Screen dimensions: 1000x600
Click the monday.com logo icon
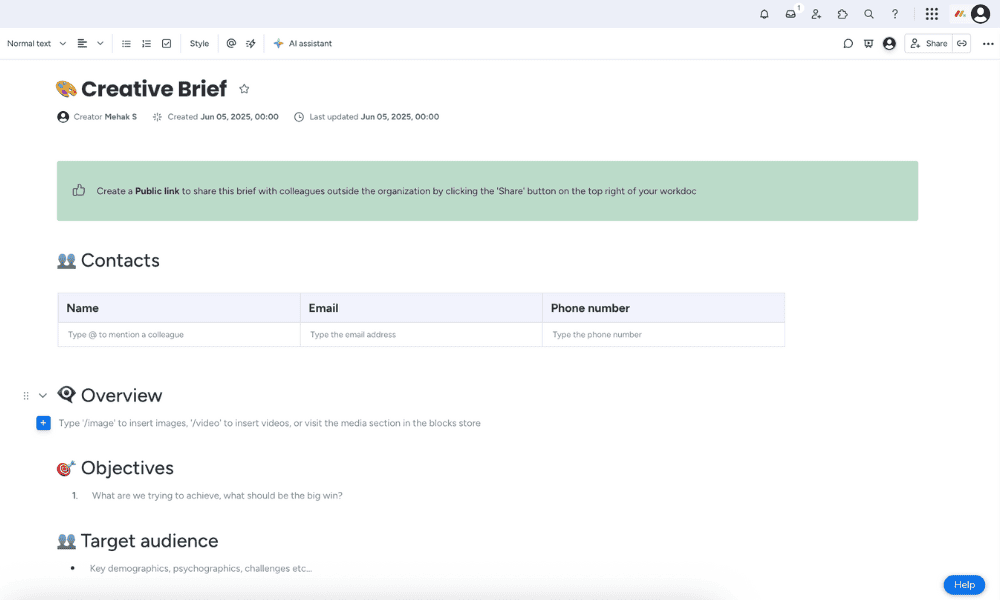click(960, 14)
